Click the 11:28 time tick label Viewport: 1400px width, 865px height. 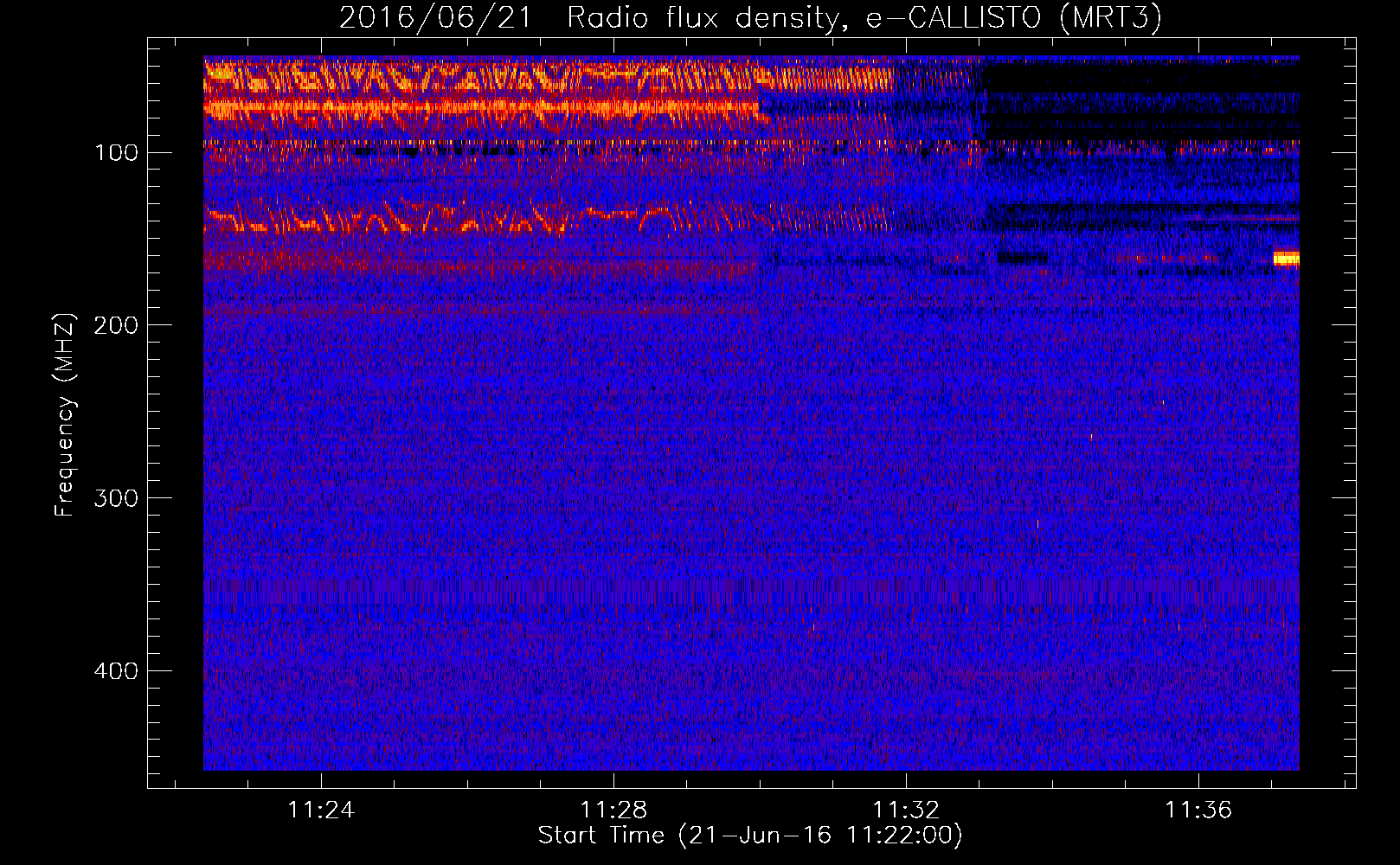pyautogui.click(x=613, y=811)
